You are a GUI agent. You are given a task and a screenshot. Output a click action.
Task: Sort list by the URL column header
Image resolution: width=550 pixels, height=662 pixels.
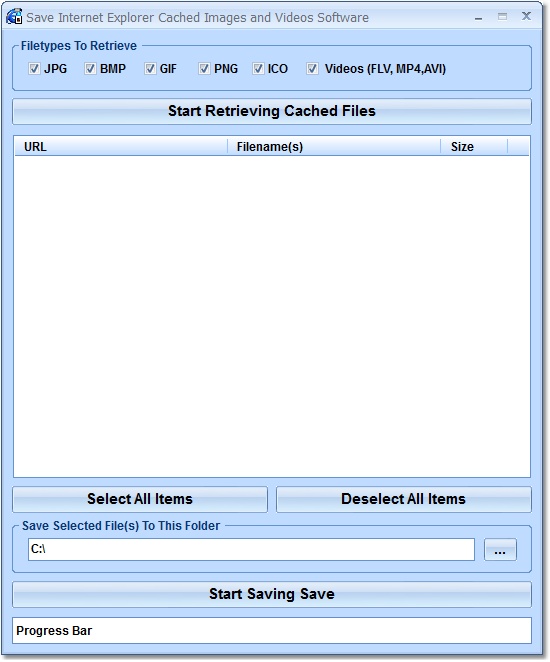[x=121, y=147]
